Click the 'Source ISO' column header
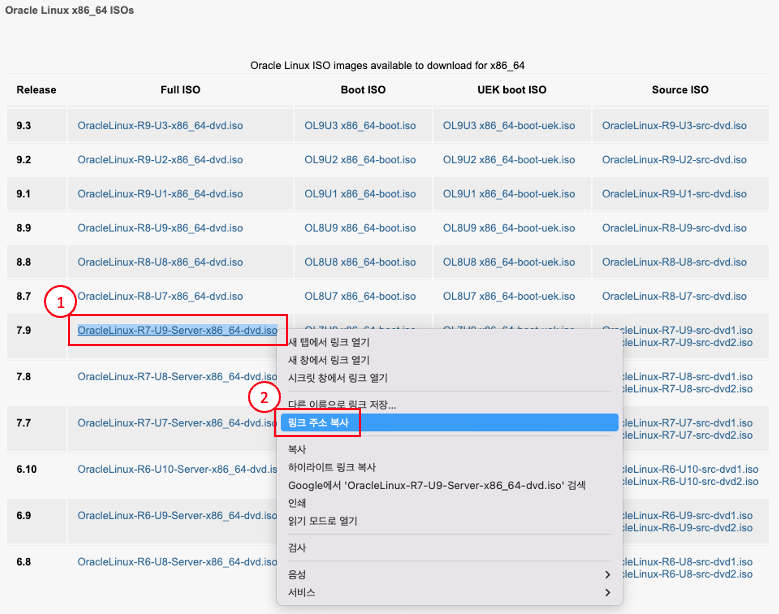Image resolution: width=779 pixels, height=614 pixels. pos(680,90)
